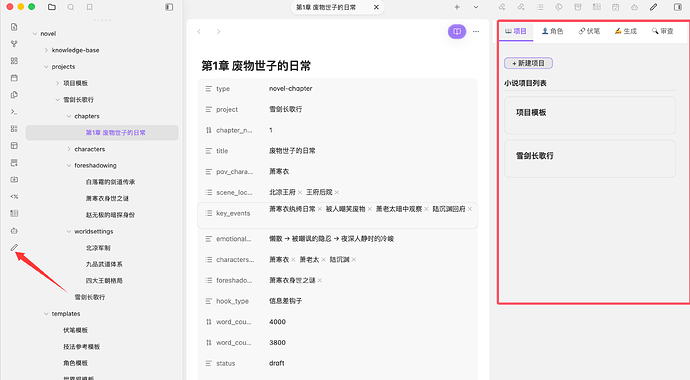This screenshot has height=380, width=690.
Task: Expand the knowledge-base folder
Action: 46,50
